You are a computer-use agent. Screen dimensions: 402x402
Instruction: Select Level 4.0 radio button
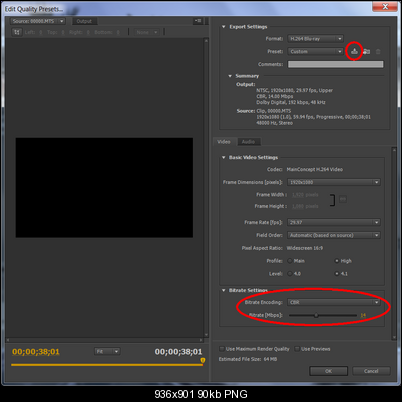click(x=290, y=274)
